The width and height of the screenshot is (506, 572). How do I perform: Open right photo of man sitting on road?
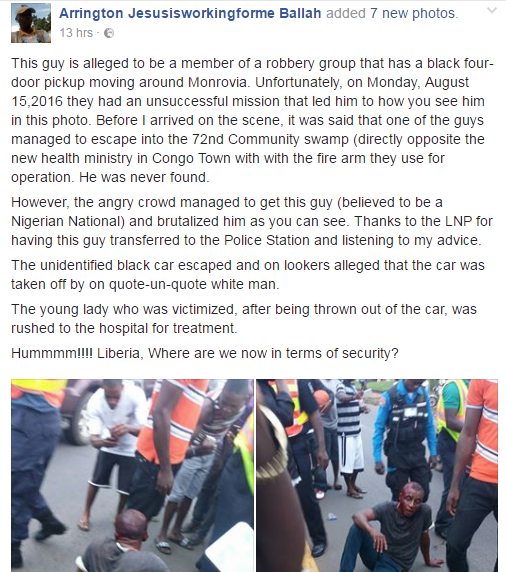[x=377, y=475]
